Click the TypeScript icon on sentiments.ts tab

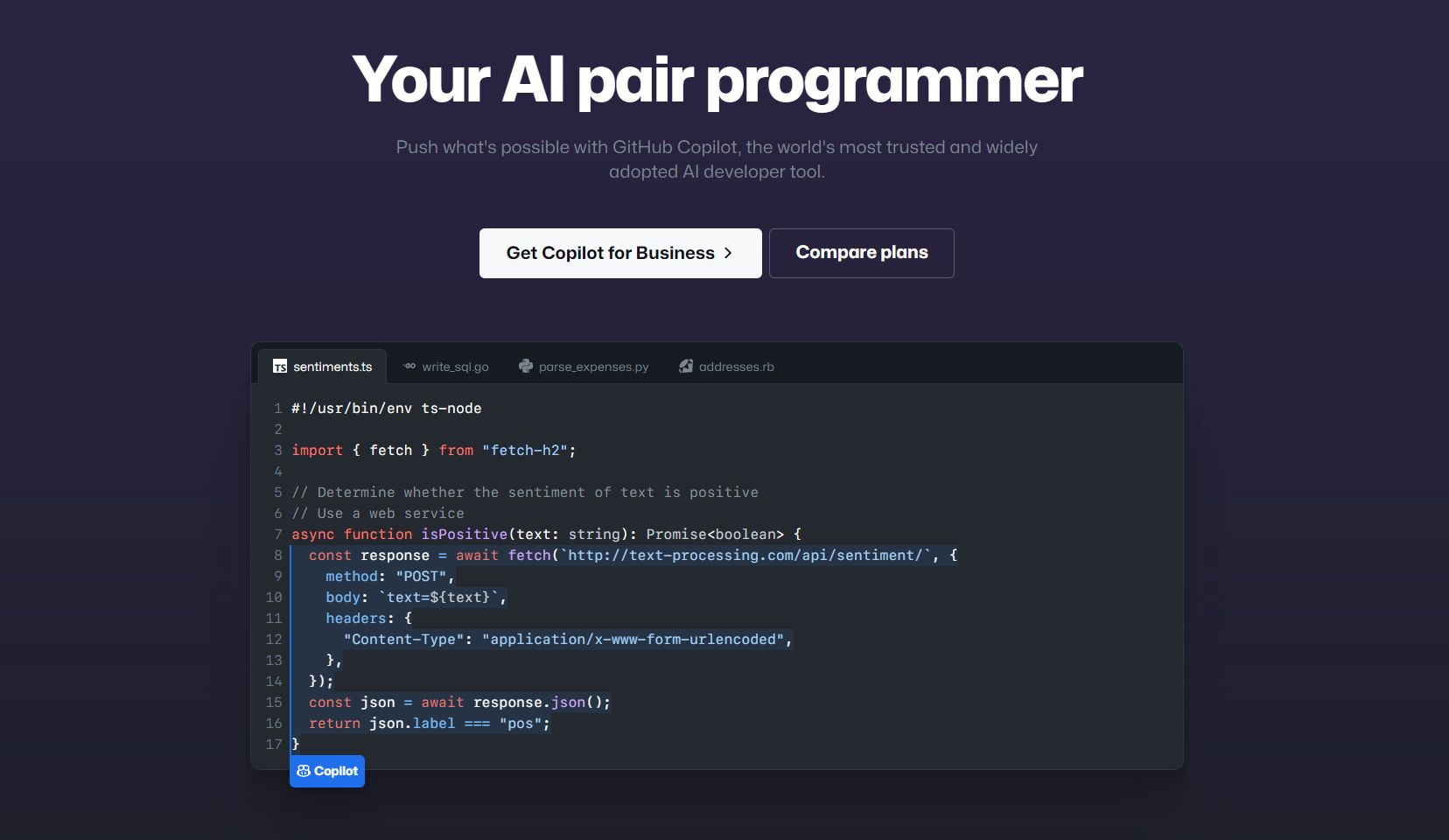click(280, 367)
